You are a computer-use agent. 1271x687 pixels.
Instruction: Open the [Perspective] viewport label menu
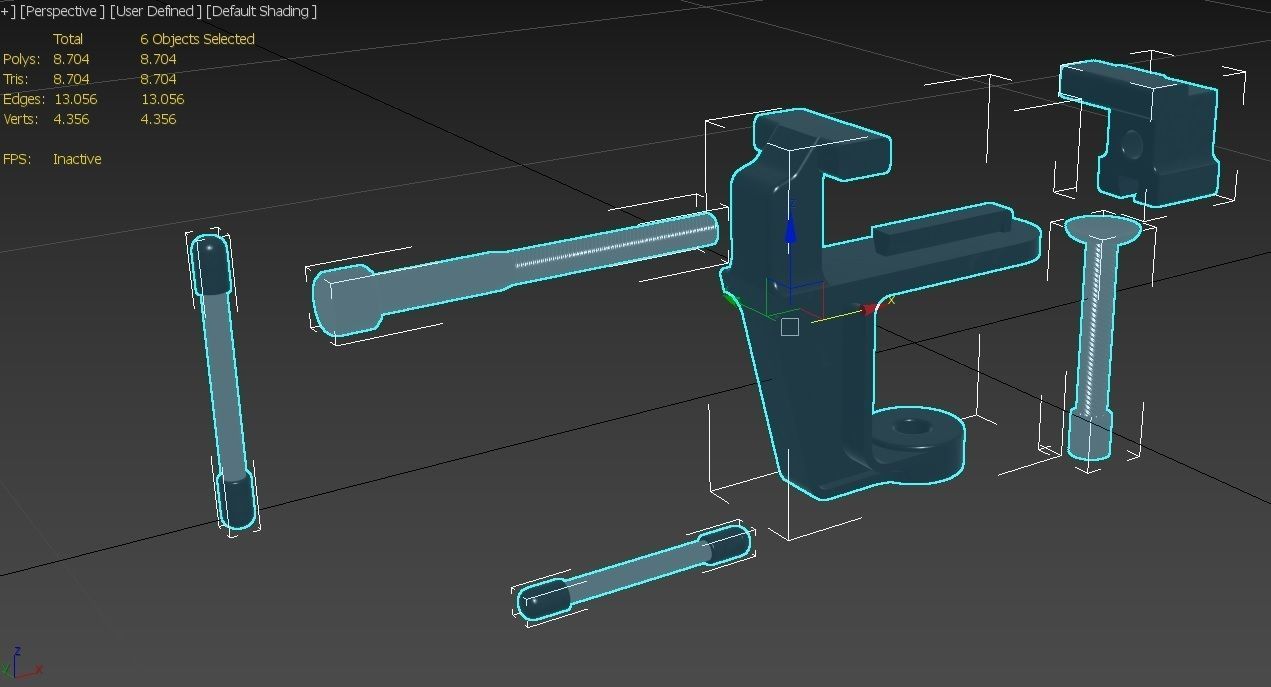(62, 11)
